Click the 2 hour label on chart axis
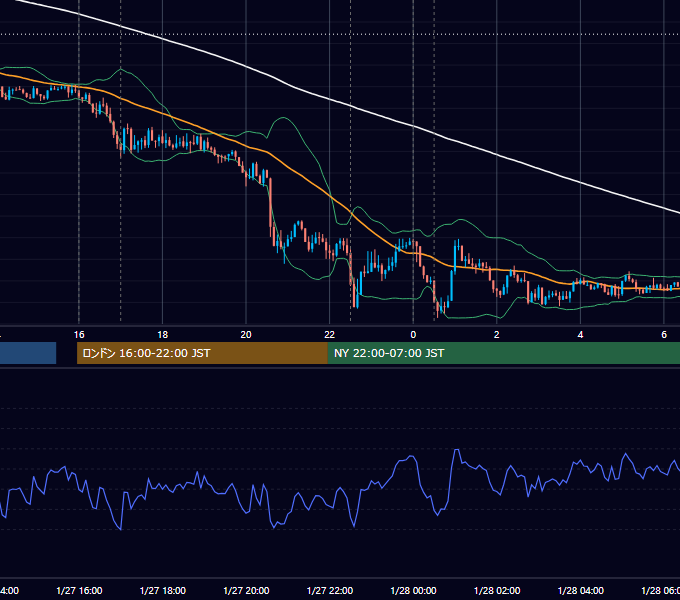This screenshot has width=680, height=600. point(497,335)
